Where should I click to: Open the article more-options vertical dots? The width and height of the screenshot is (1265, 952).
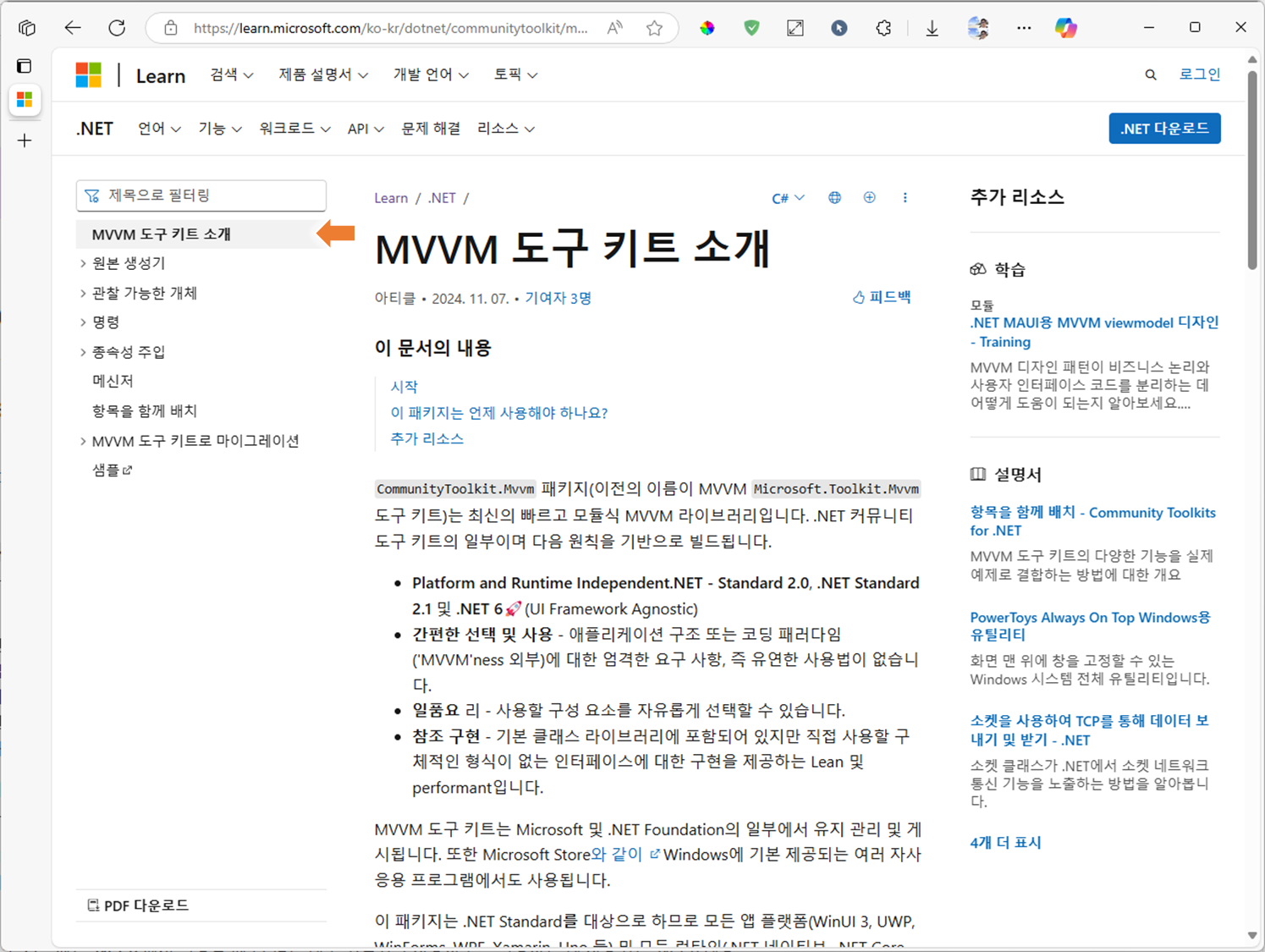[x=905, y=197]
